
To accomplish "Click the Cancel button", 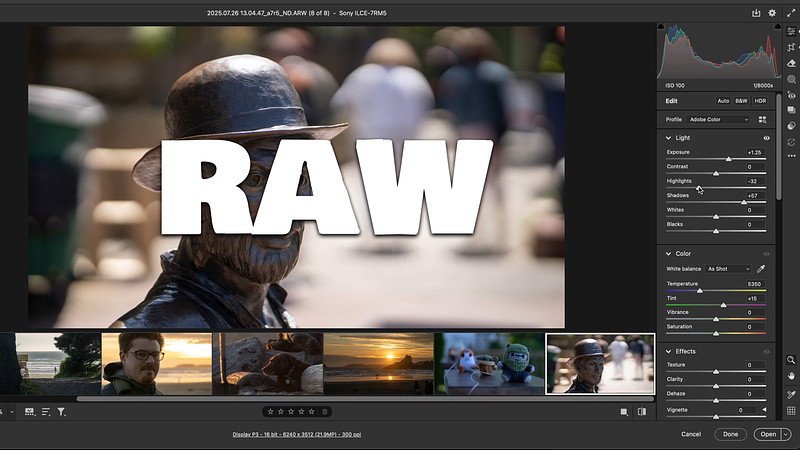I will [691, 434].
